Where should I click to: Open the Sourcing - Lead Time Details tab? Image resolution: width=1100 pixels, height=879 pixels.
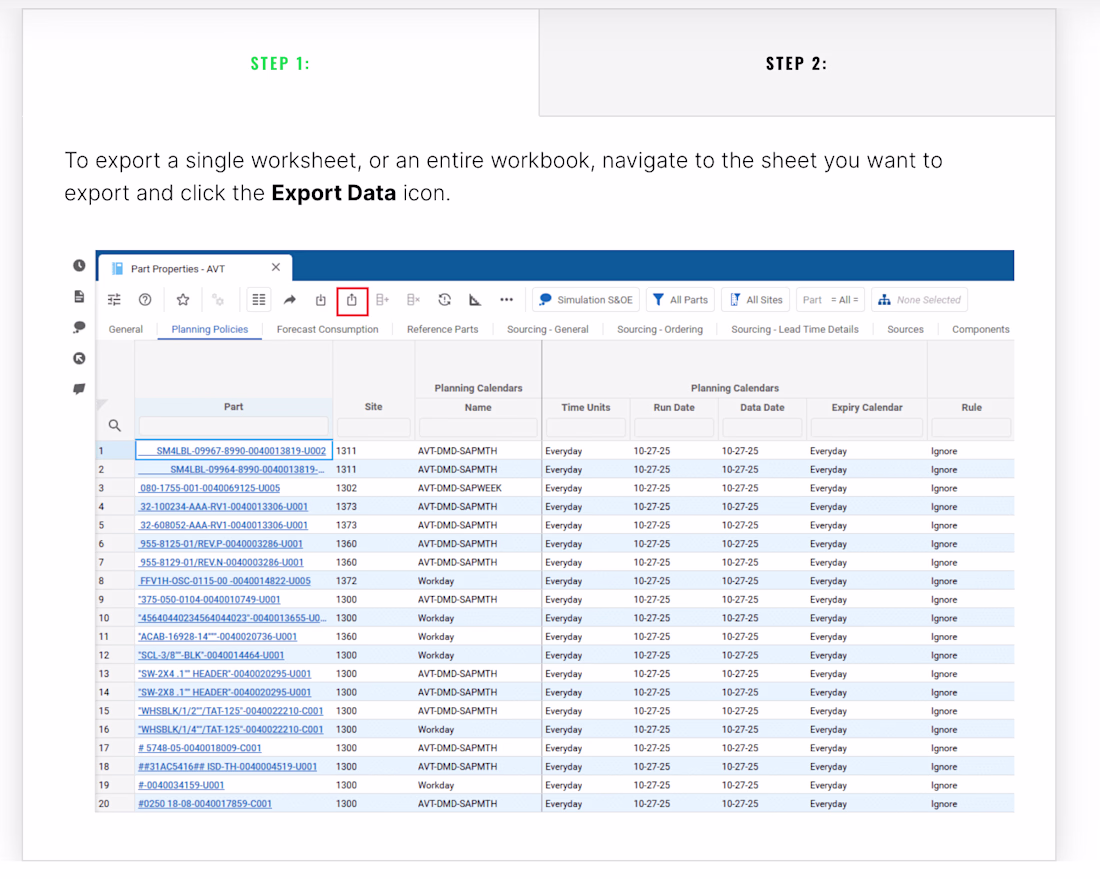coord(795,330)
